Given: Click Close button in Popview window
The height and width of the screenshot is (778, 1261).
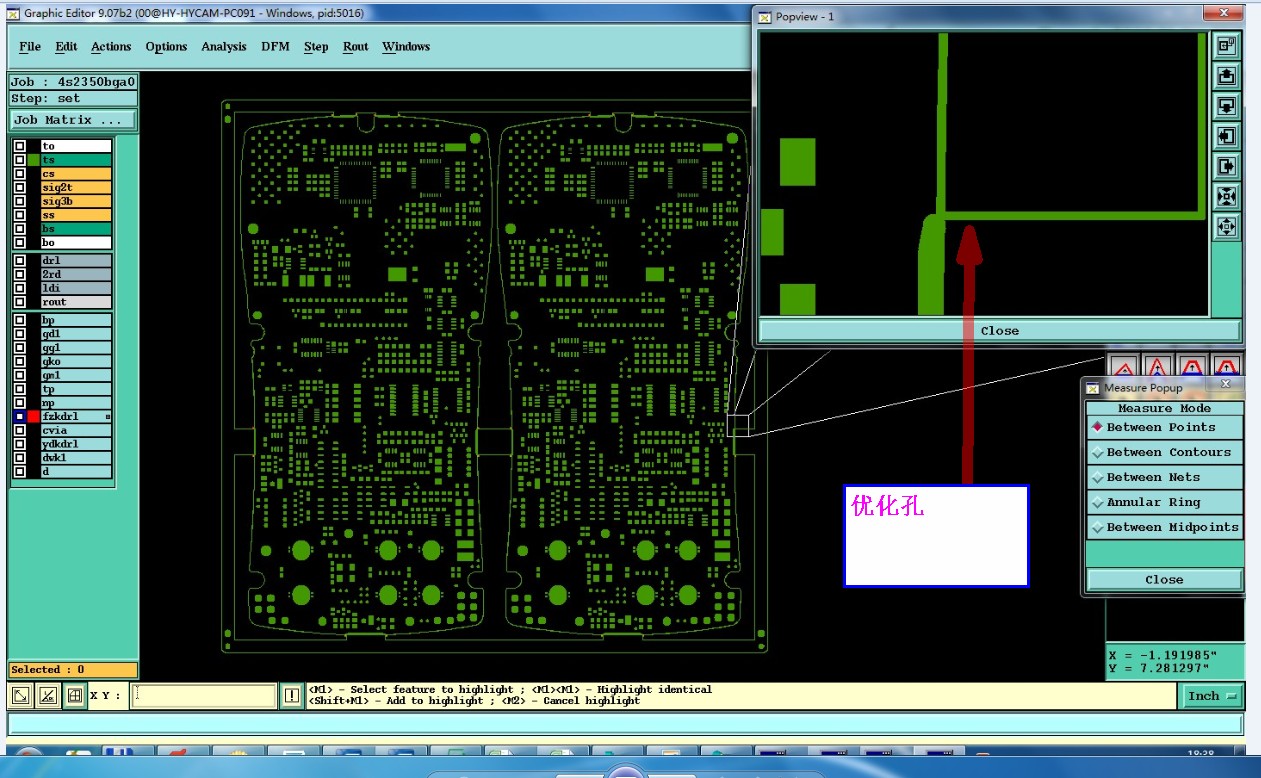Looking at the screenshot, I should 1000,331.
